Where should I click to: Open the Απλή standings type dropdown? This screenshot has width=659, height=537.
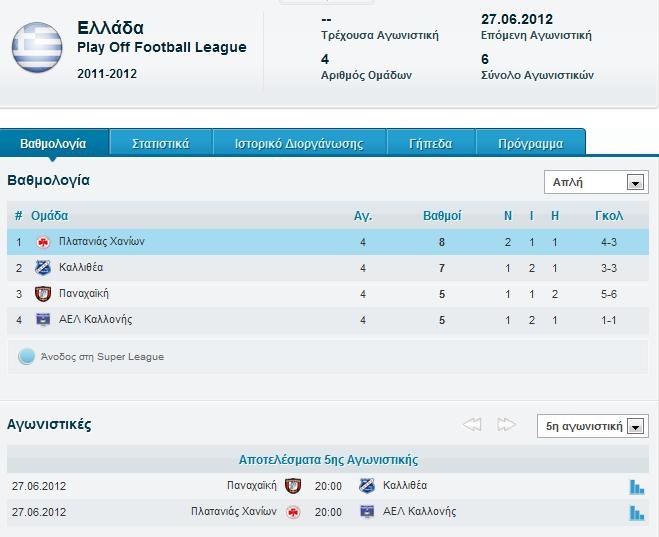point(596,182)
